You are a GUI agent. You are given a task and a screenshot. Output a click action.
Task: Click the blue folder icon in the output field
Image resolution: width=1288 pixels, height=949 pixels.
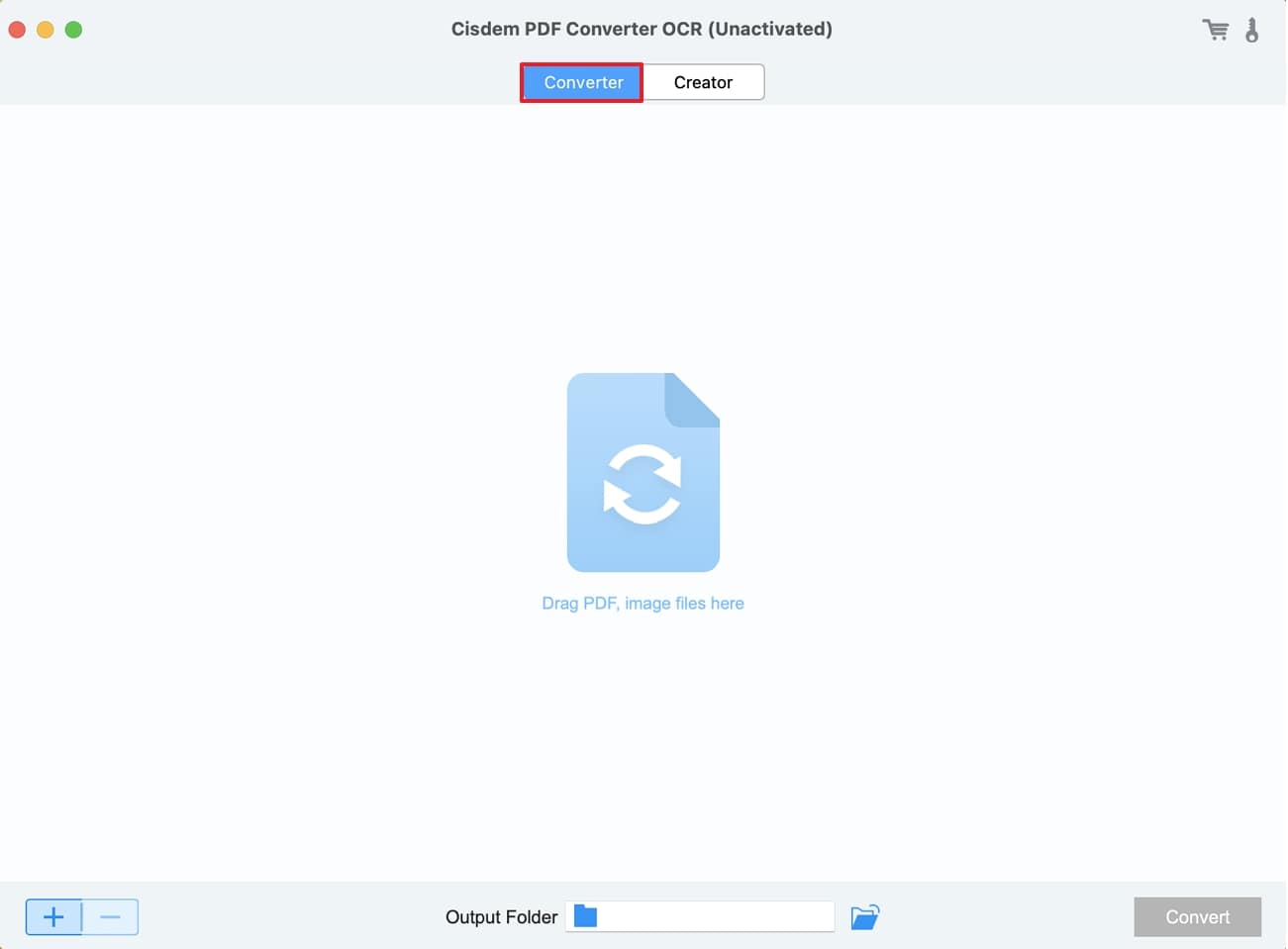coord(586,916)
